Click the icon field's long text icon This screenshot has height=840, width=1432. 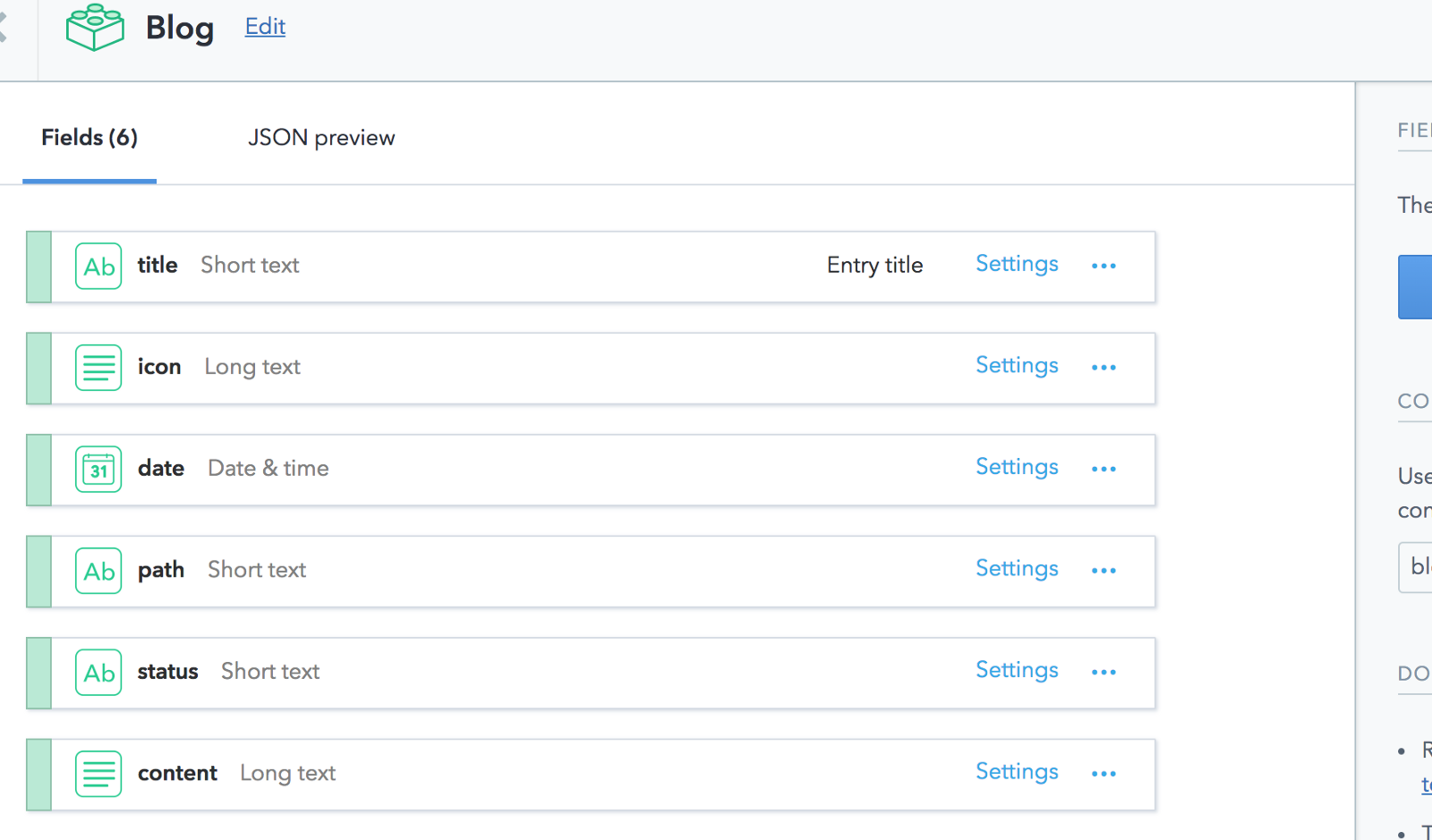(98, 368)
